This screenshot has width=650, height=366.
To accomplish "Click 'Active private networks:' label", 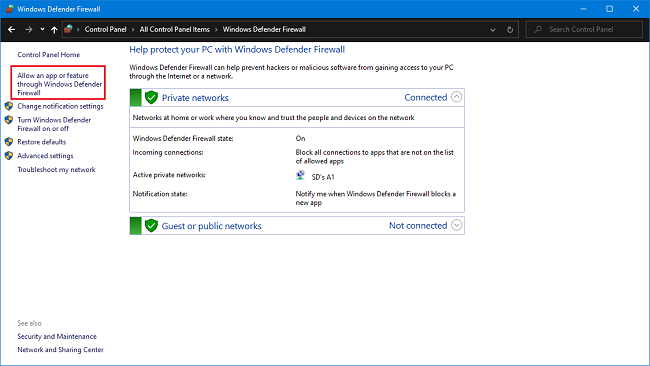I will coord(169,175).
